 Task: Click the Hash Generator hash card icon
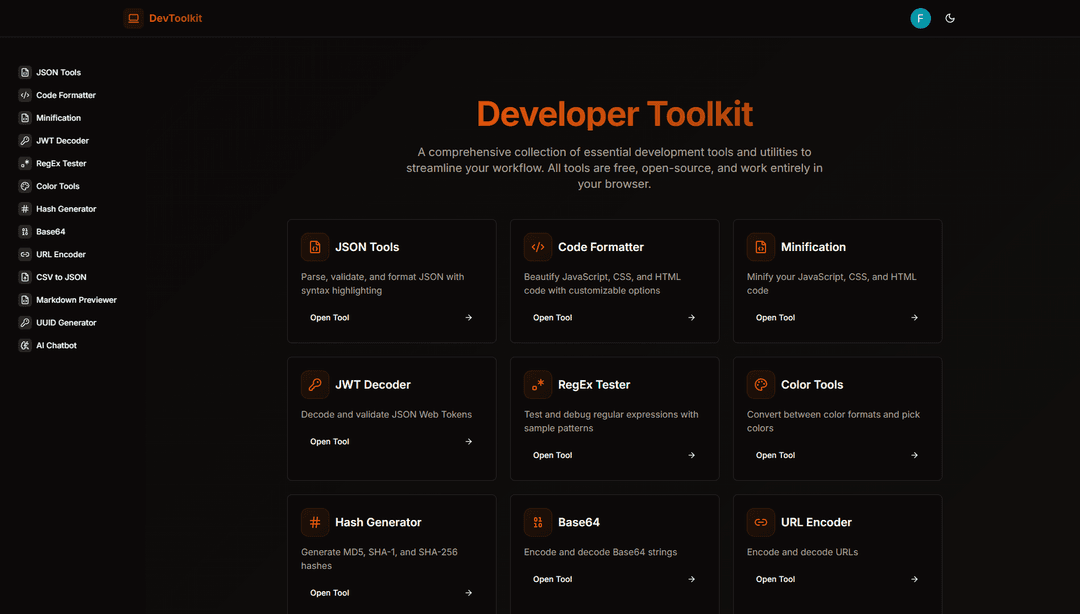(x=315, y=522)
